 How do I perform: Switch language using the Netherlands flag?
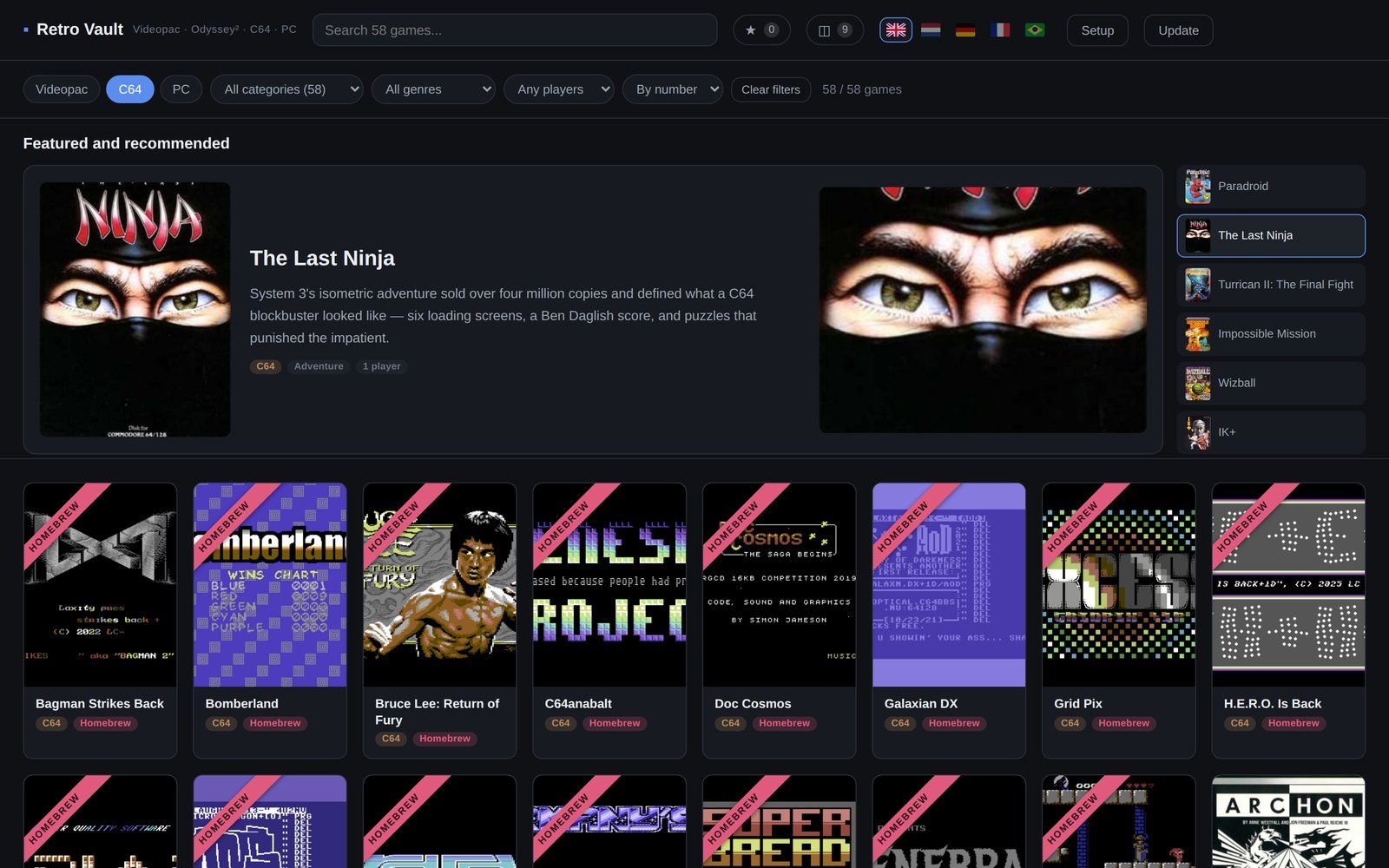pos(931,30)
